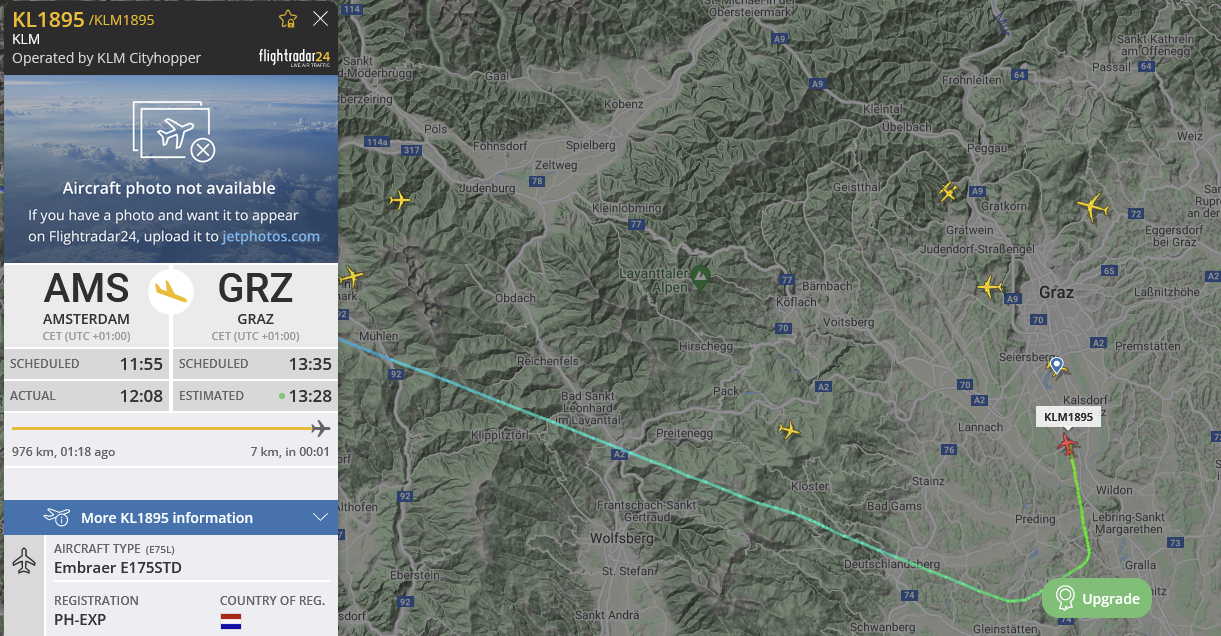Click the flight progress bar

click(x=170, y=429)
